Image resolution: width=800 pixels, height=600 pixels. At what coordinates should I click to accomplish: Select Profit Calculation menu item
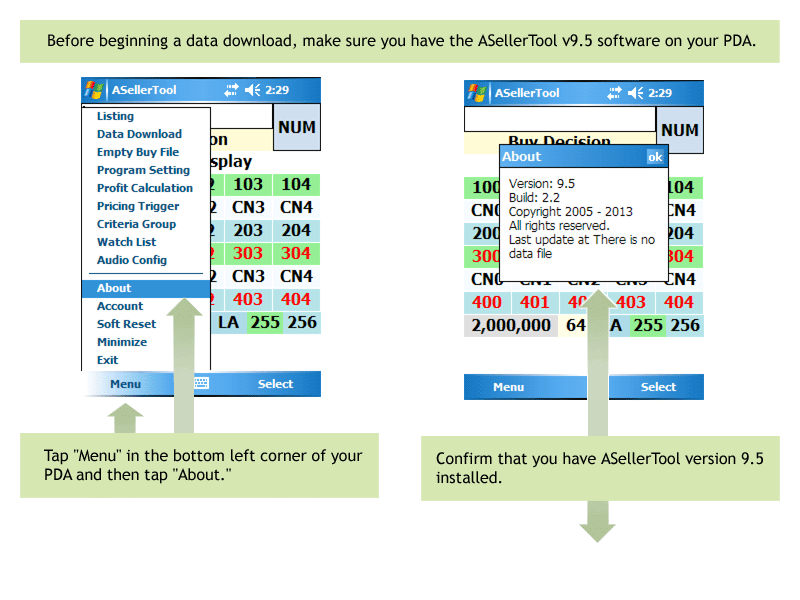[145, 188]
